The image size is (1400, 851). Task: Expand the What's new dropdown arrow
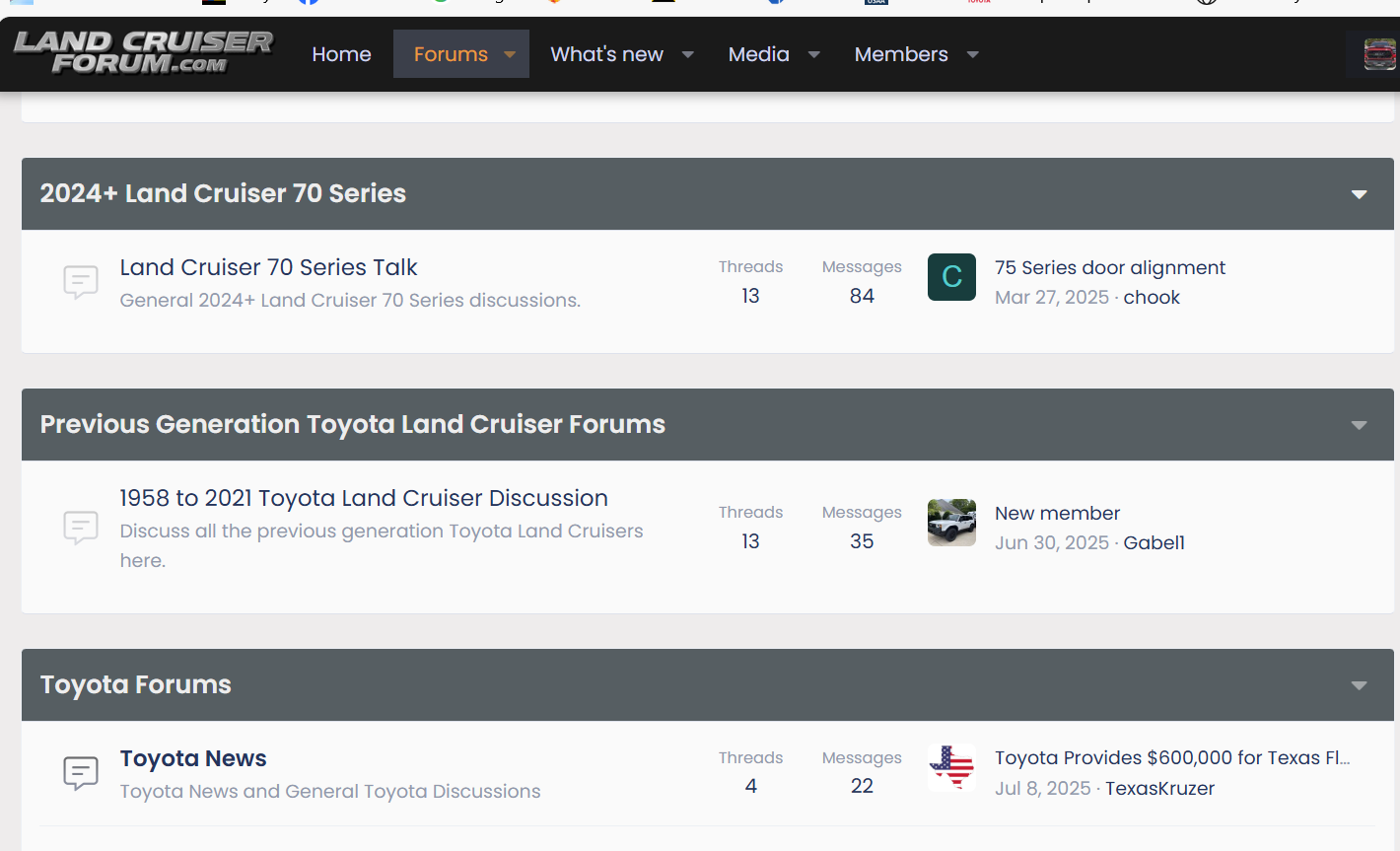[688, 54]
